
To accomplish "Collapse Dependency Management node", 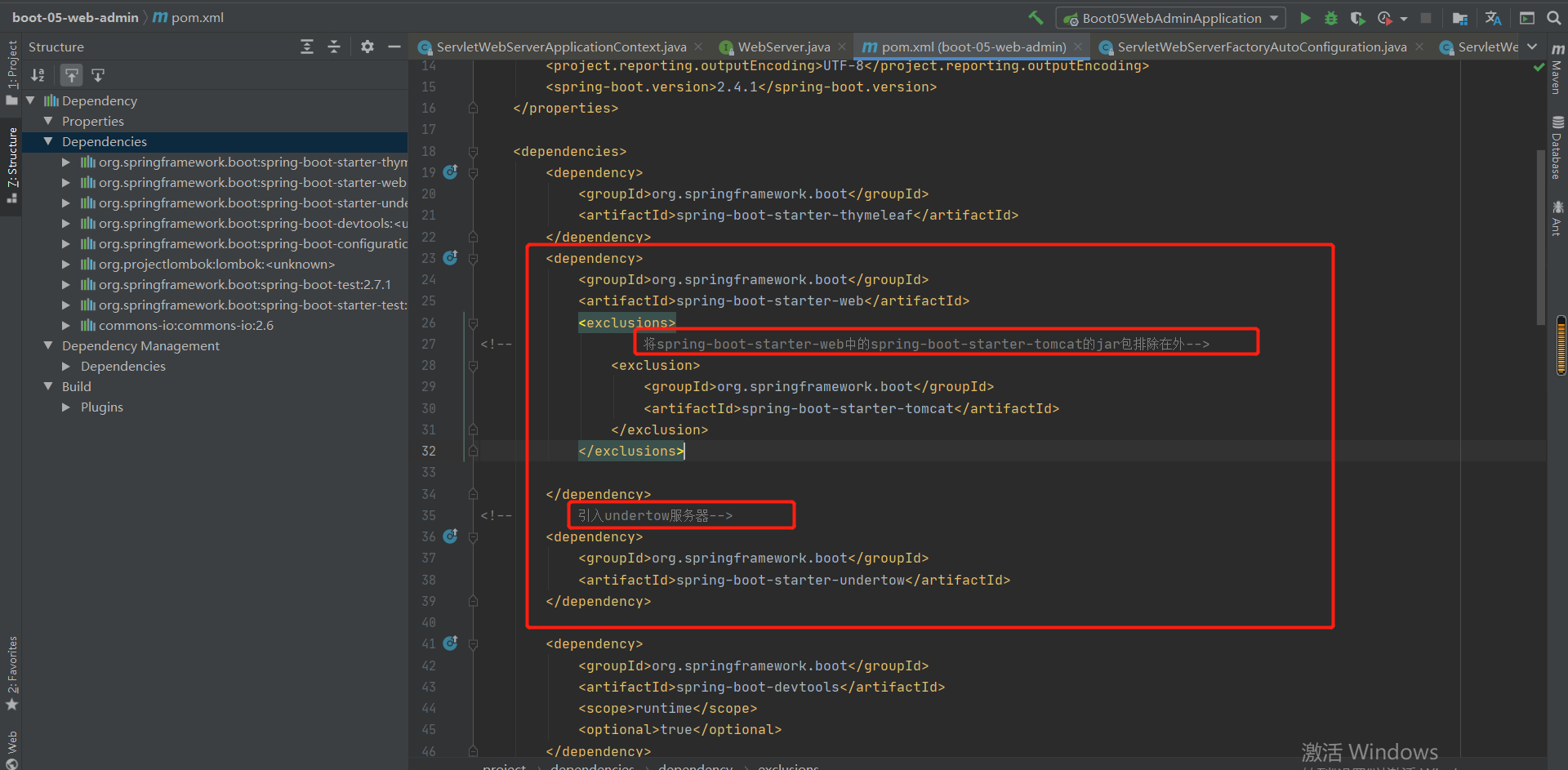I will [48, 345].
